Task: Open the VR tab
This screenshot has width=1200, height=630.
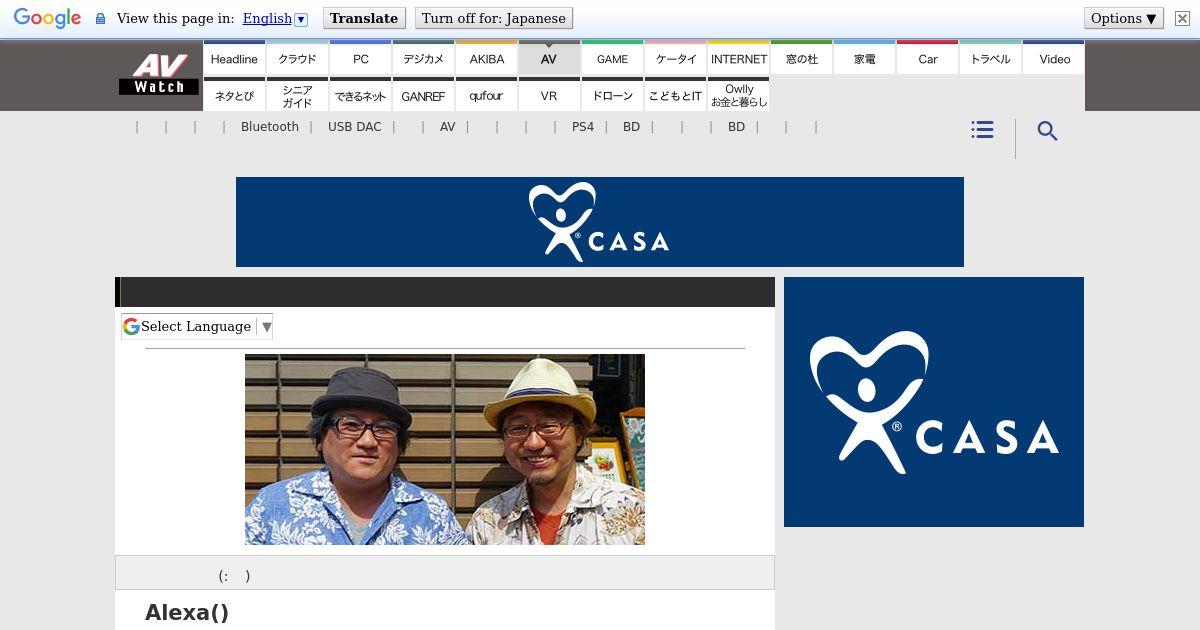Action: tap(549, 95)
